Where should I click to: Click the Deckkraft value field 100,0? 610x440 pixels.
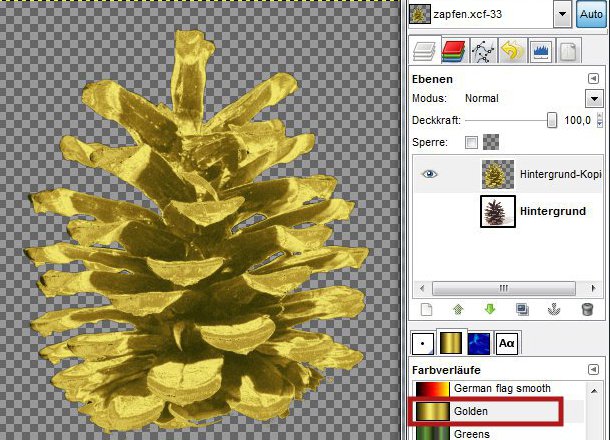pos(577,120)
